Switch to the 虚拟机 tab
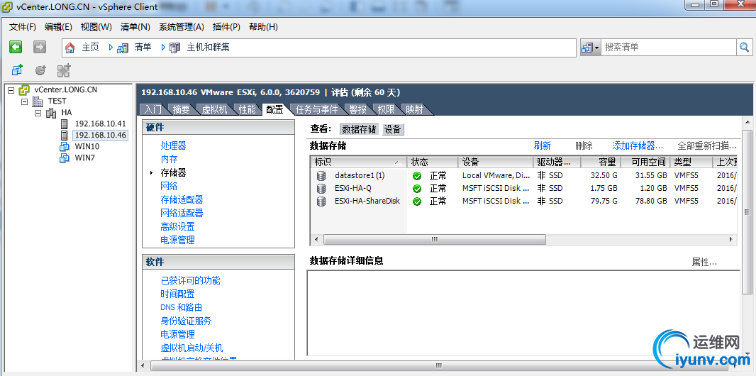This screenshot has height=376, width=756. click(214, 110)
